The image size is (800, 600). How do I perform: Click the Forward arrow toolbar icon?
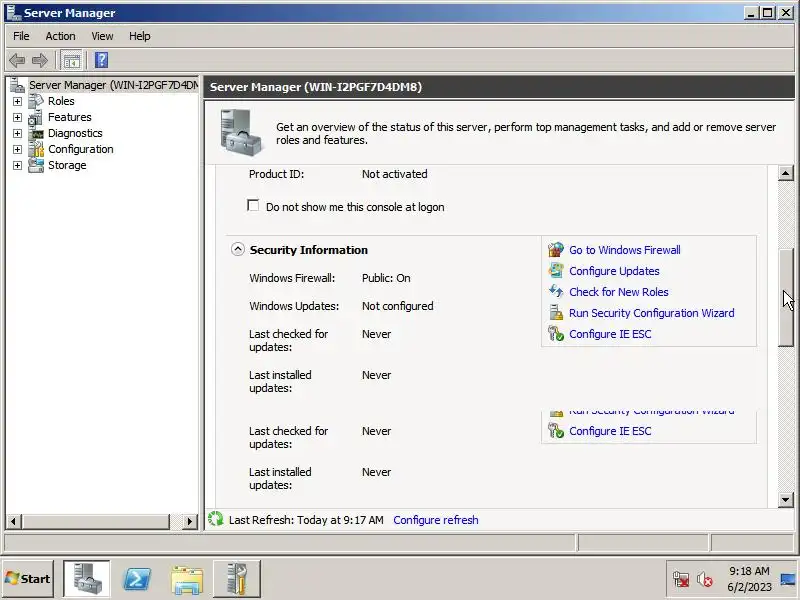(40, 60)
